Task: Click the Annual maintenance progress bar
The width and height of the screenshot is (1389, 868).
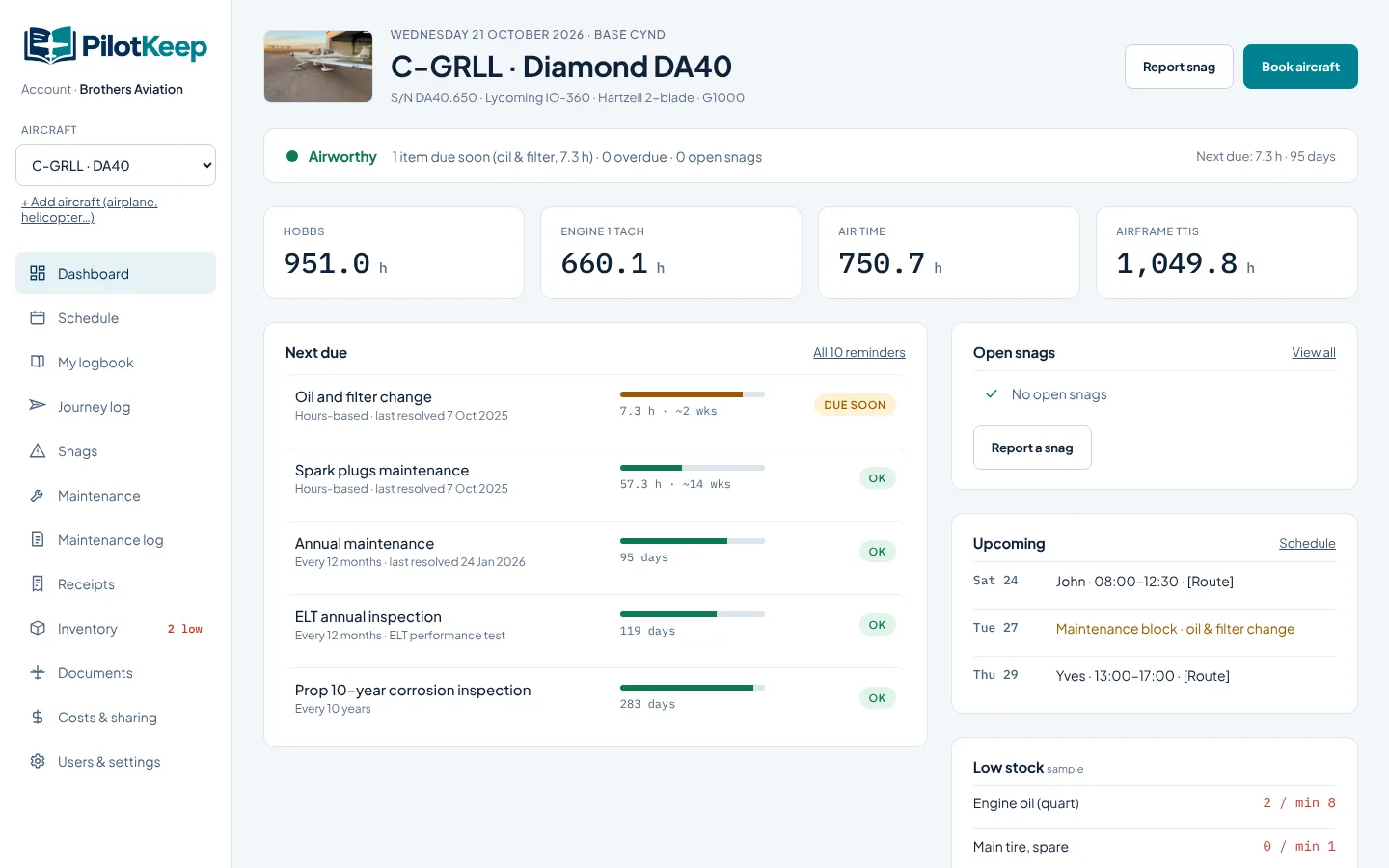Action: click(693, 541)
